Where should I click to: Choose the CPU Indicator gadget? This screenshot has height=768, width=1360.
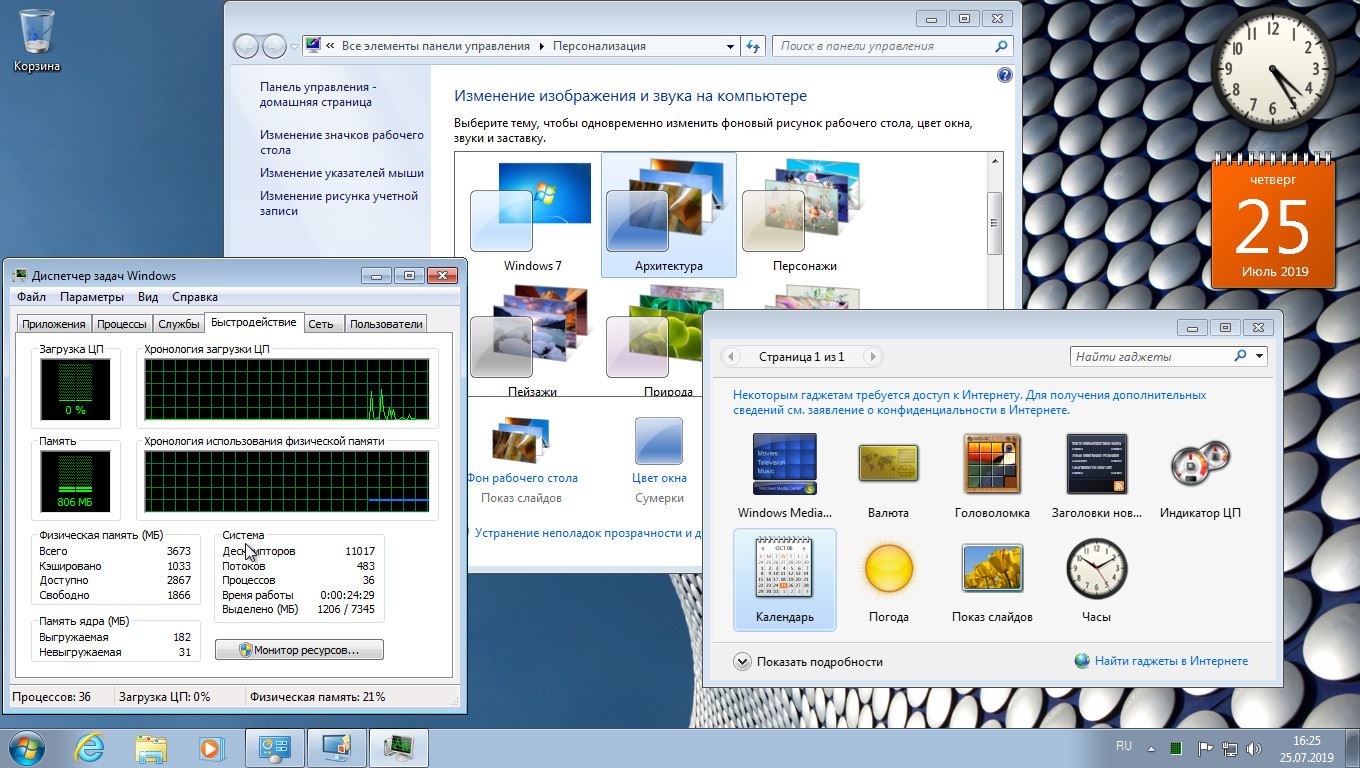click(1199, 465)
